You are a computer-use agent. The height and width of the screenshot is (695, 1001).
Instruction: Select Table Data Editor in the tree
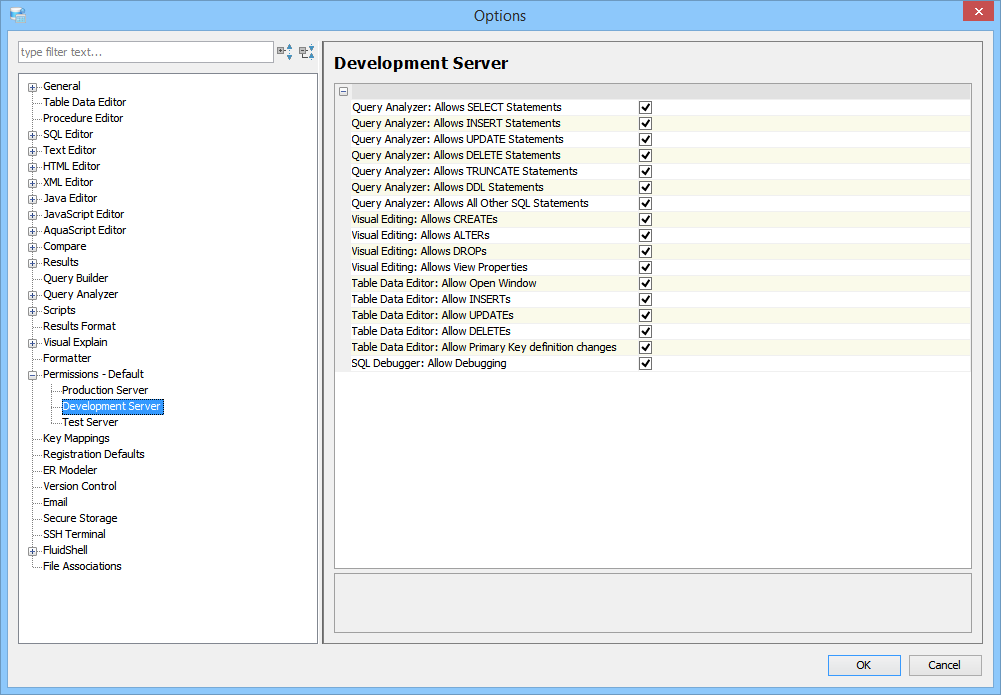pyautogui.click(x=84, y=102)
